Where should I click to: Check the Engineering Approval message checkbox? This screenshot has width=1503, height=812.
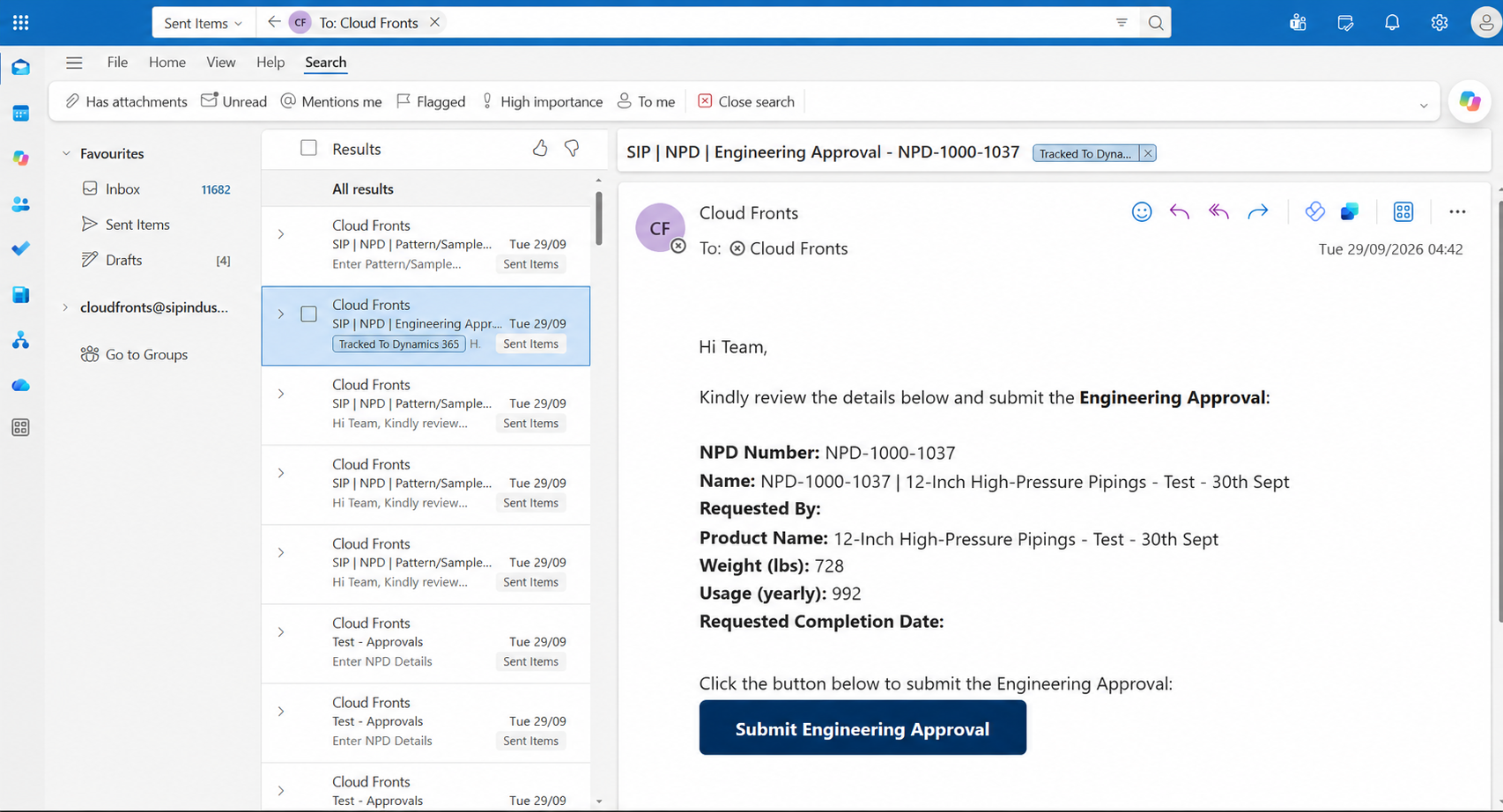click(x=308, y=314)
